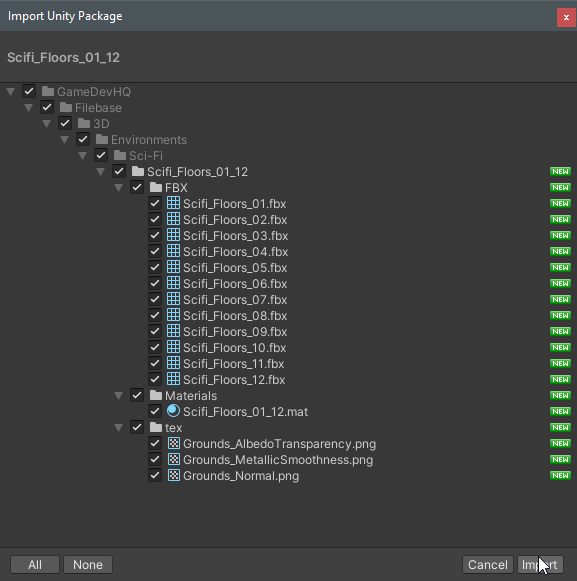Click the mesh icon of Scifi_Floors_03.fbx
The height and width of the screenshot is (581, 577).
[x=173, y=235]
